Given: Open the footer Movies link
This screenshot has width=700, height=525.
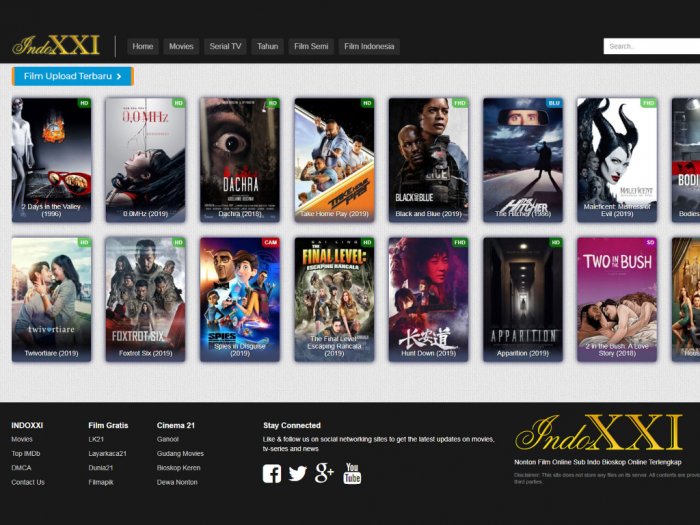Looking at the screenshot, I should pos(22,439).
